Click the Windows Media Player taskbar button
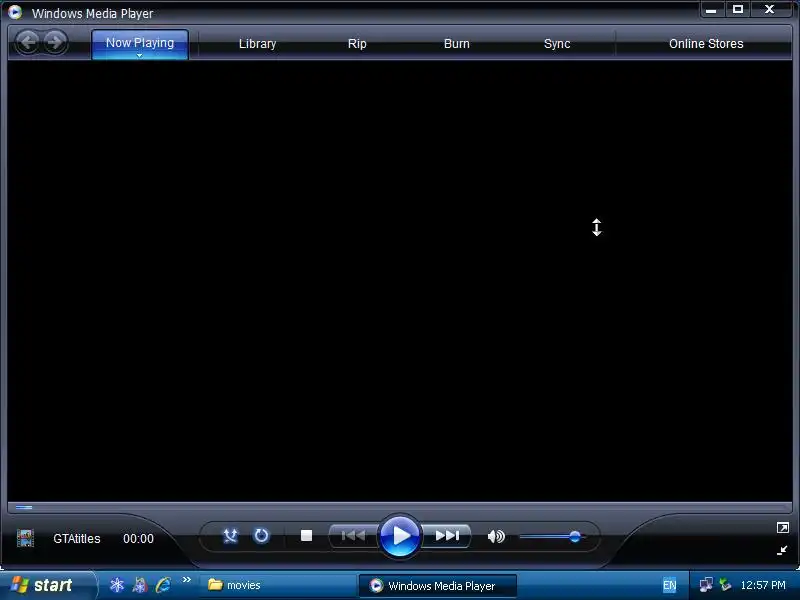This screenshot has height=600, width=800. tap(438, 585)
